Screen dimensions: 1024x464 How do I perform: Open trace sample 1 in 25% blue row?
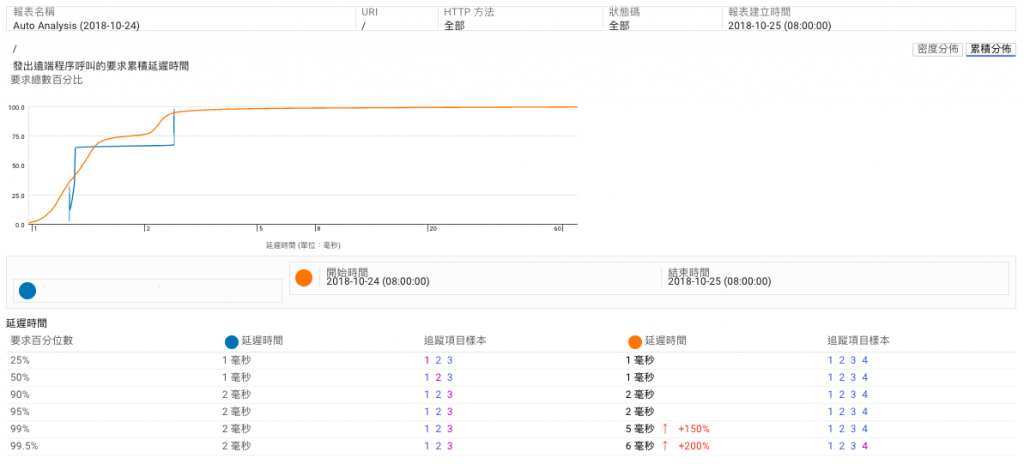coord(427,360)
